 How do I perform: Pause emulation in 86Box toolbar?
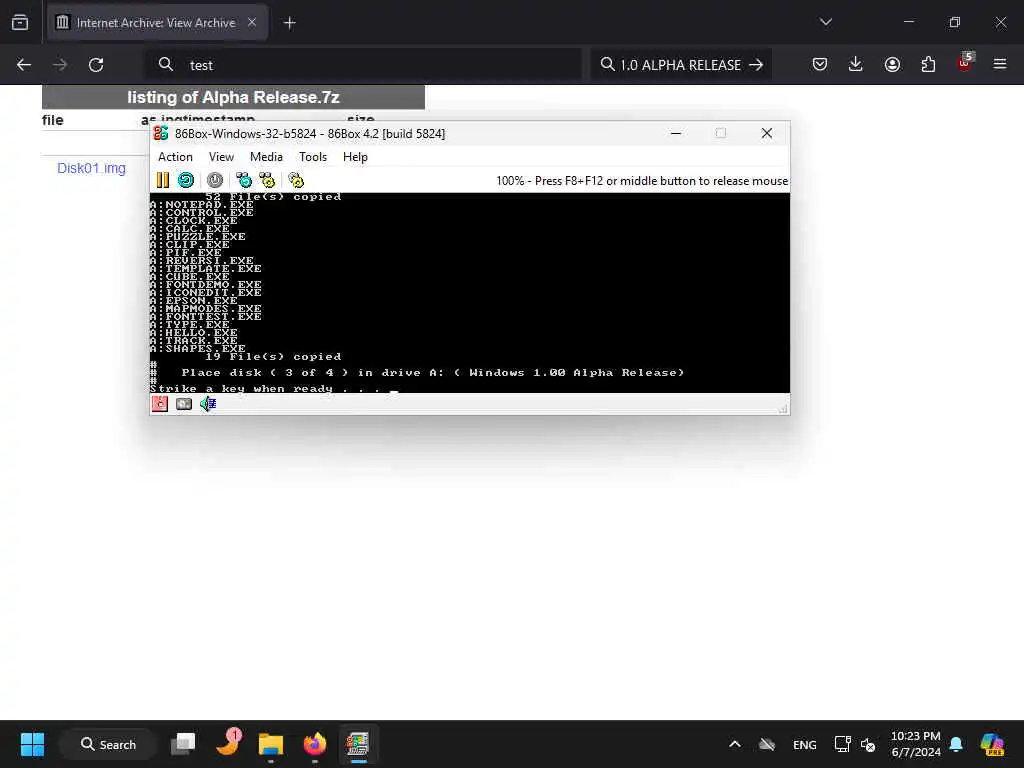point(163,180)
